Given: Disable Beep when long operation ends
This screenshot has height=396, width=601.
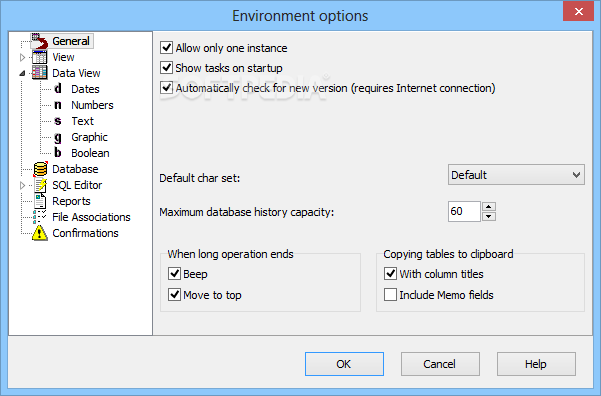Looking at the screenshot, I should point(174,274).
